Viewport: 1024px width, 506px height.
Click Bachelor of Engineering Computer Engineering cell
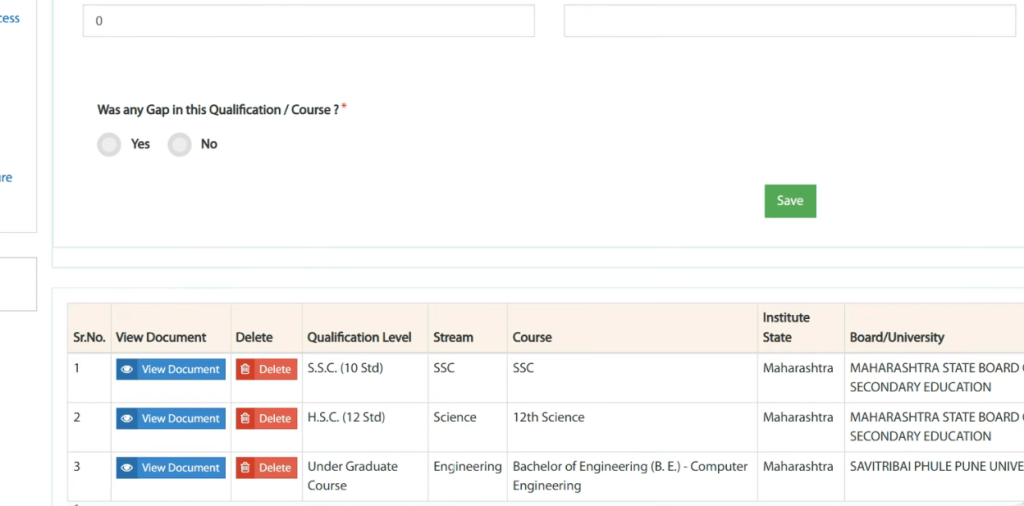point(629,476)
